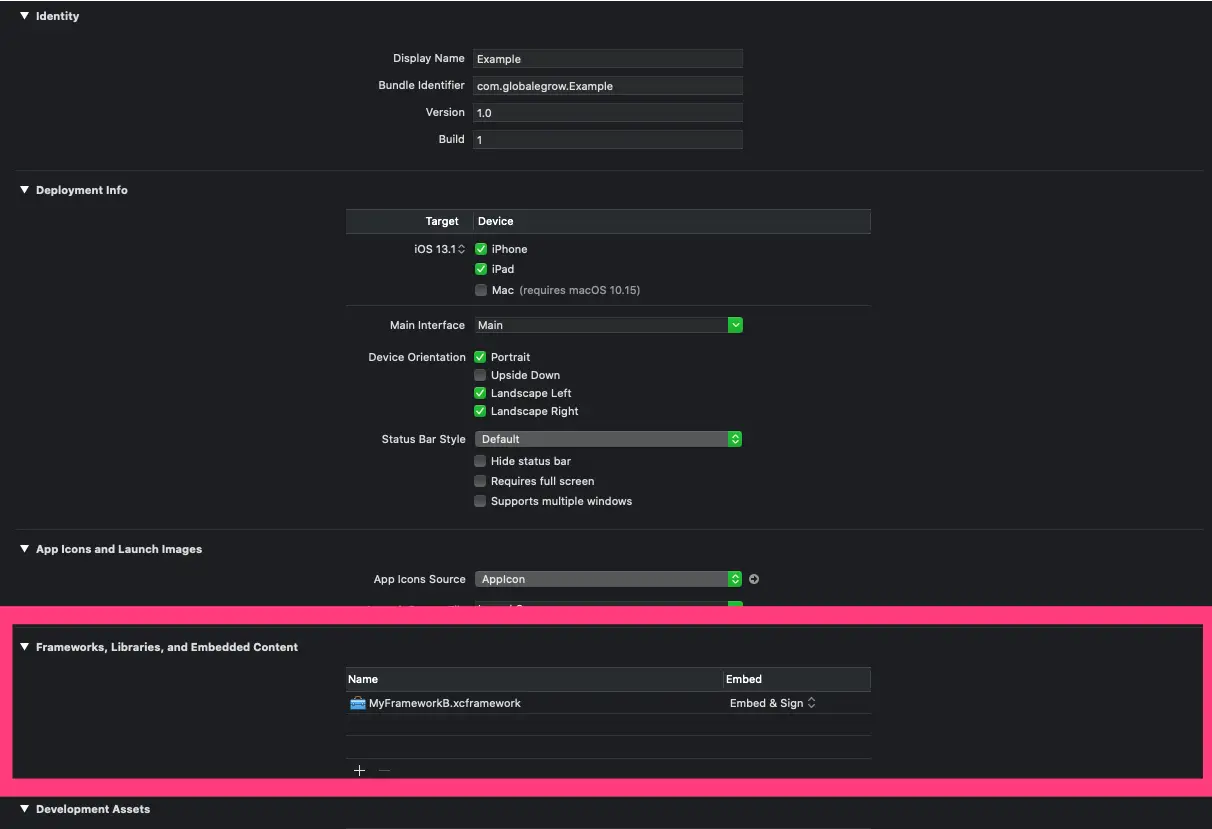The height and width of the screenshot is (829, 1212).
Task: Click the MyFrameworkB toolbox icon
Action: [358, 703]
